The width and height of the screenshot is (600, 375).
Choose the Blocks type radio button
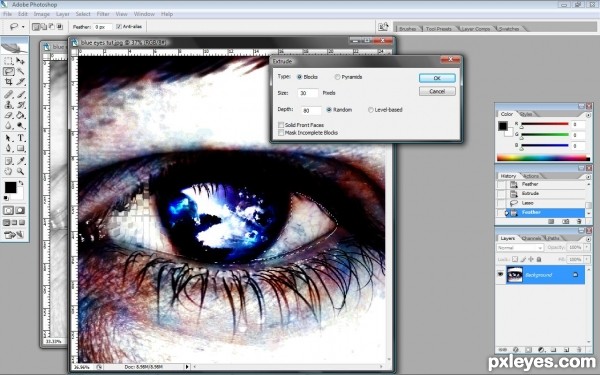tap(300, 77)
